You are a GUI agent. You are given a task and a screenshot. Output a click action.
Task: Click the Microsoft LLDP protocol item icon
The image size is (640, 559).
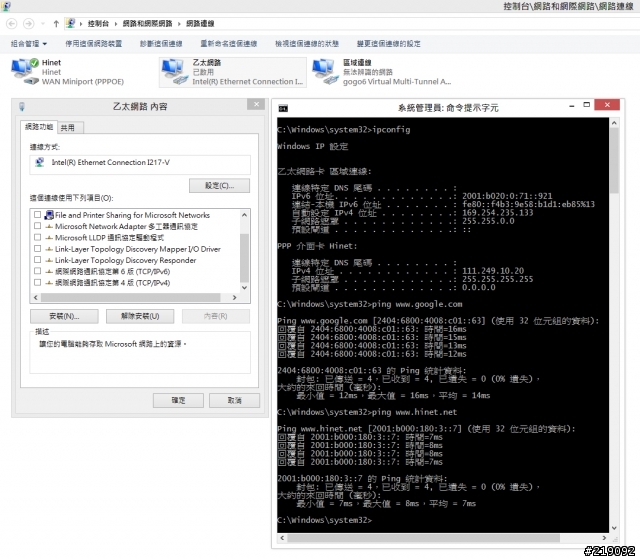[49, 237]
